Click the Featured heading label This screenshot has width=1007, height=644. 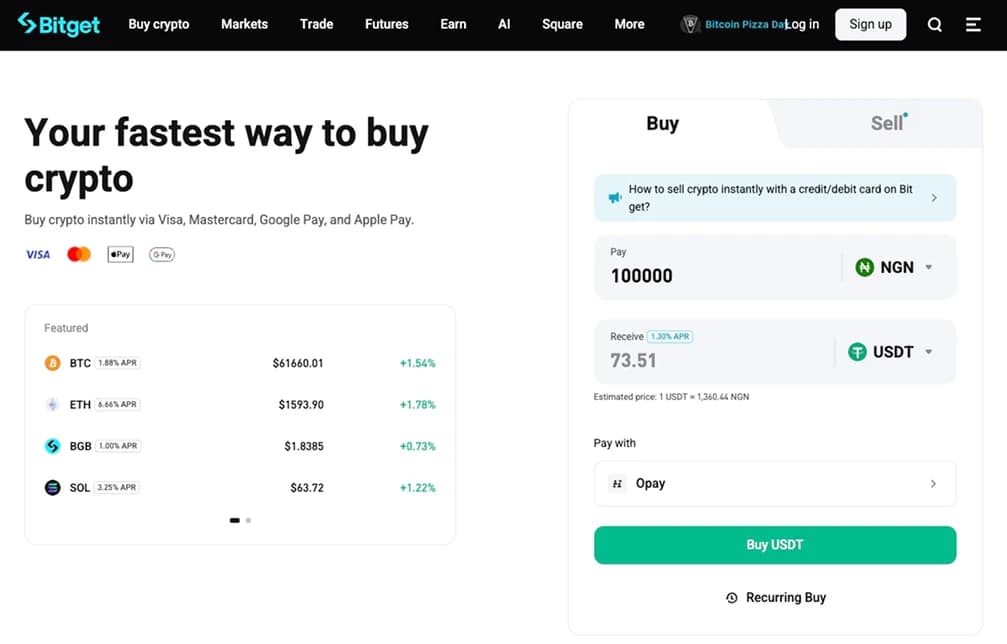point(66,328)
